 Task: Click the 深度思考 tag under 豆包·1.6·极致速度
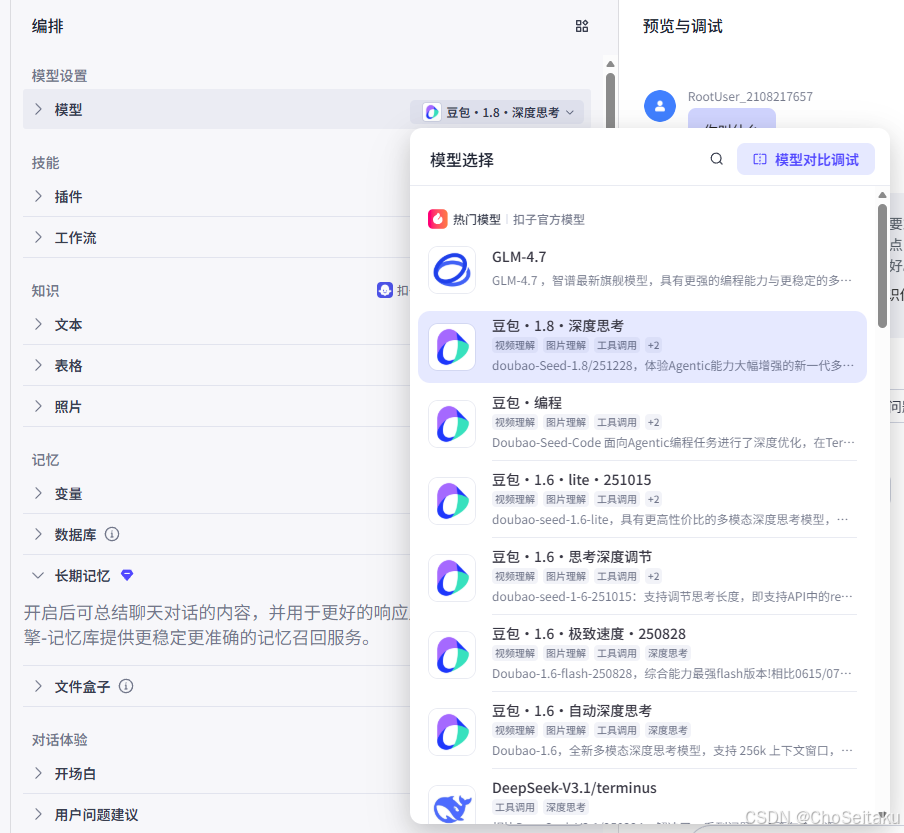668,653
